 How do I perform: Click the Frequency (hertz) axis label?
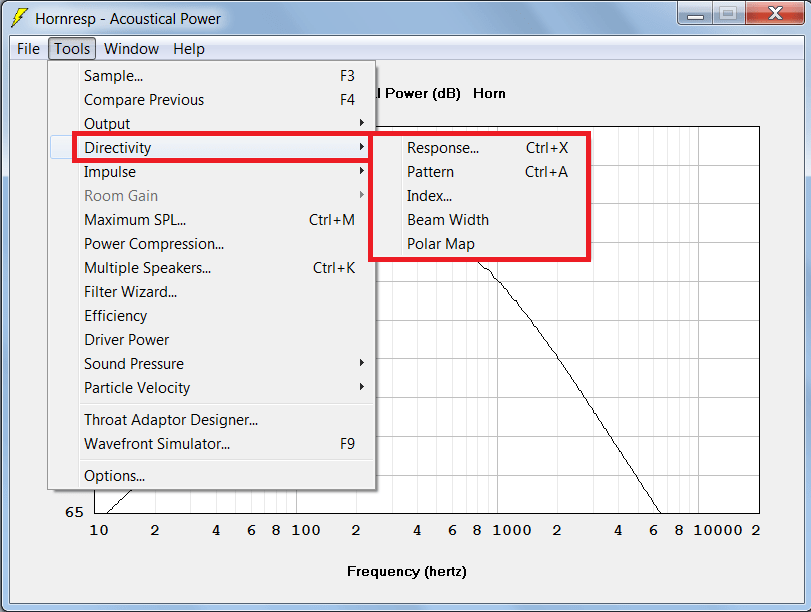coord(407,571)
